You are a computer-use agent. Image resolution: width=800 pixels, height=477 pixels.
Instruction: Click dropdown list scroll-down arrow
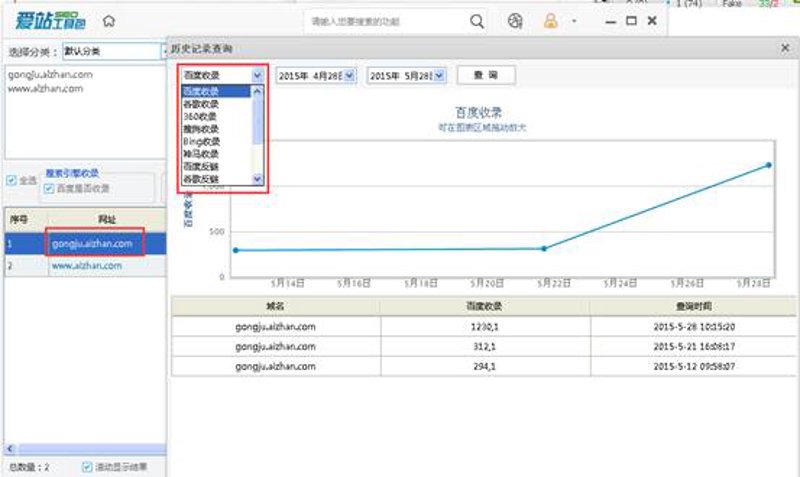(x=257, y=179)
